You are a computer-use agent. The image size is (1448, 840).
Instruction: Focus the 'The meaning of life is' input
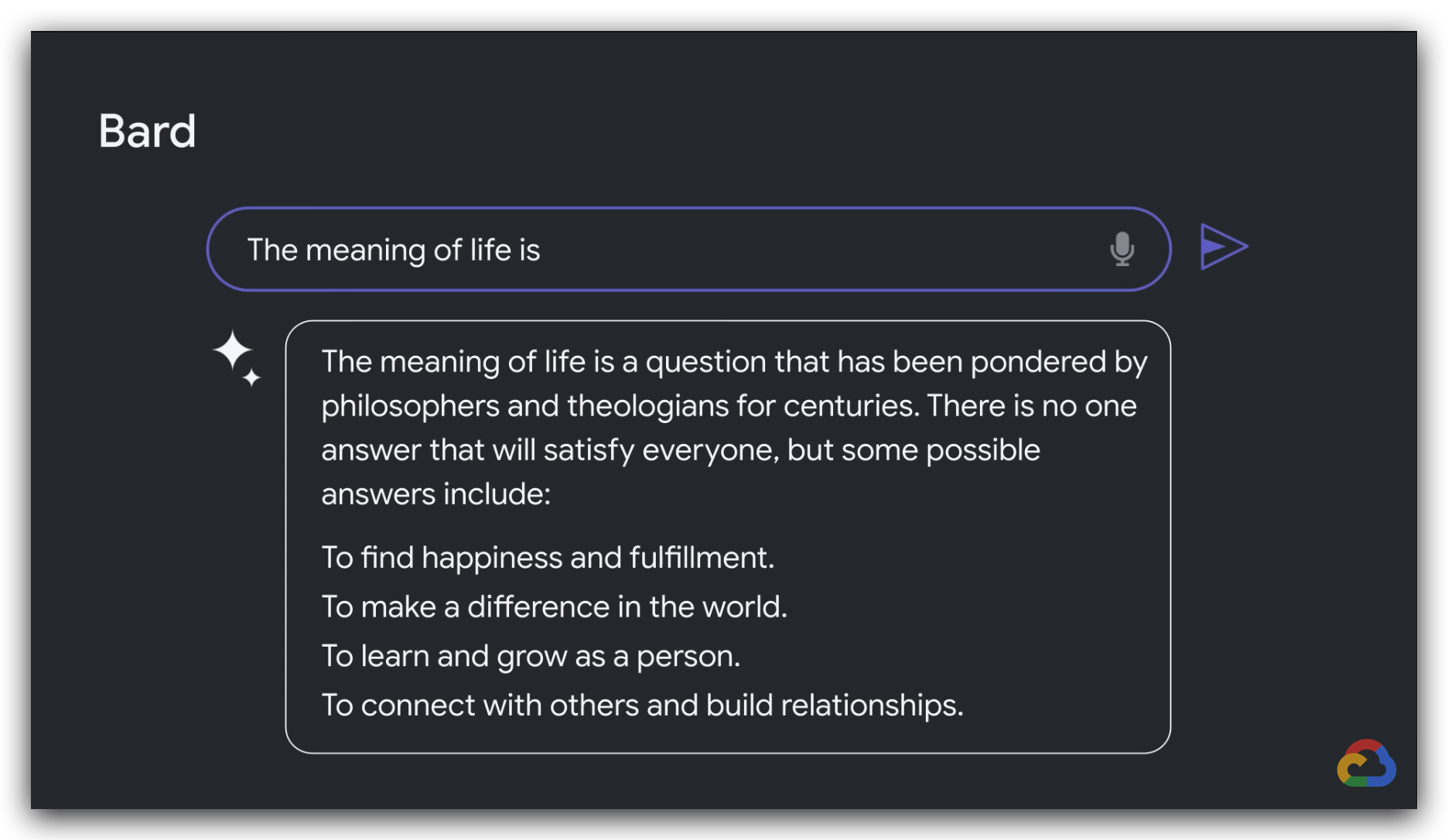point(688,249)
